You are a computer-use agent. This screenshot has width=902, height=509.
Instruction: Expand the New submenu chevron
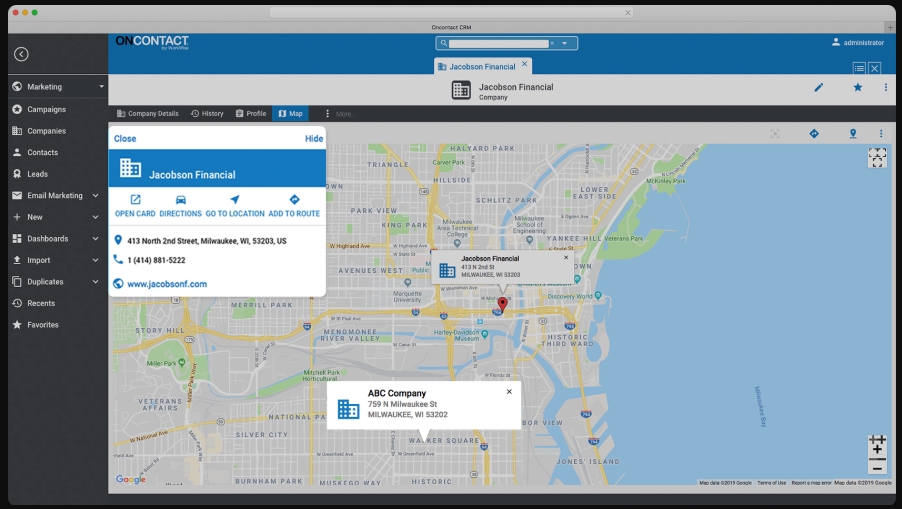pyautogui.click(x=95, y=217)
